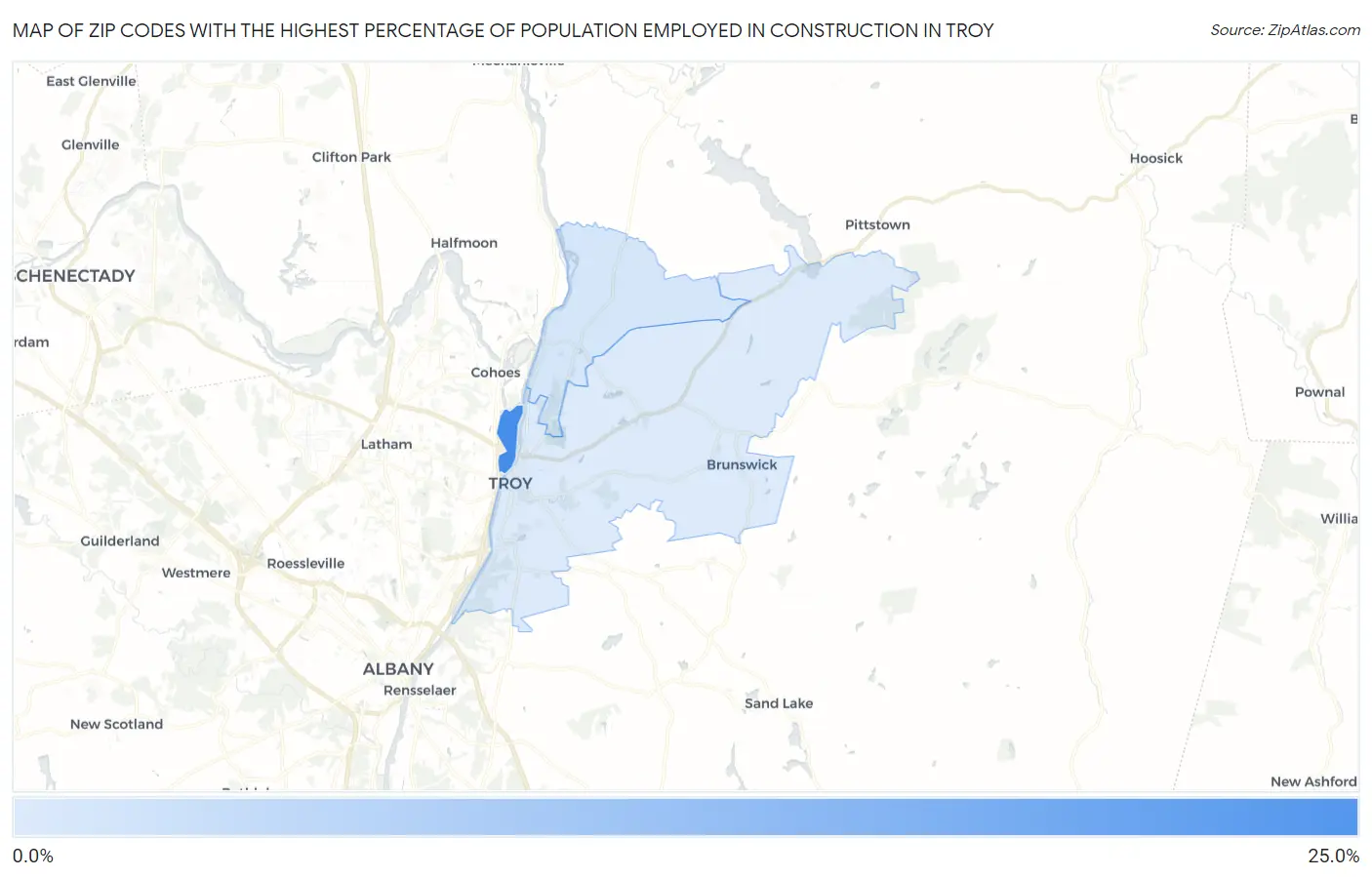Click the Guilderland label

pos(119,541)
